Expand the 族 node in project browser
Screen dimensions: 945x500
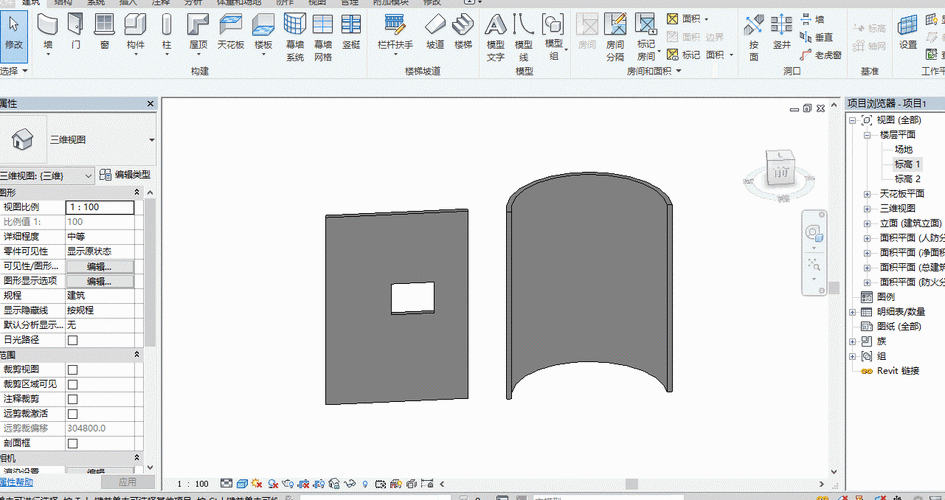(x=852, y=341)
